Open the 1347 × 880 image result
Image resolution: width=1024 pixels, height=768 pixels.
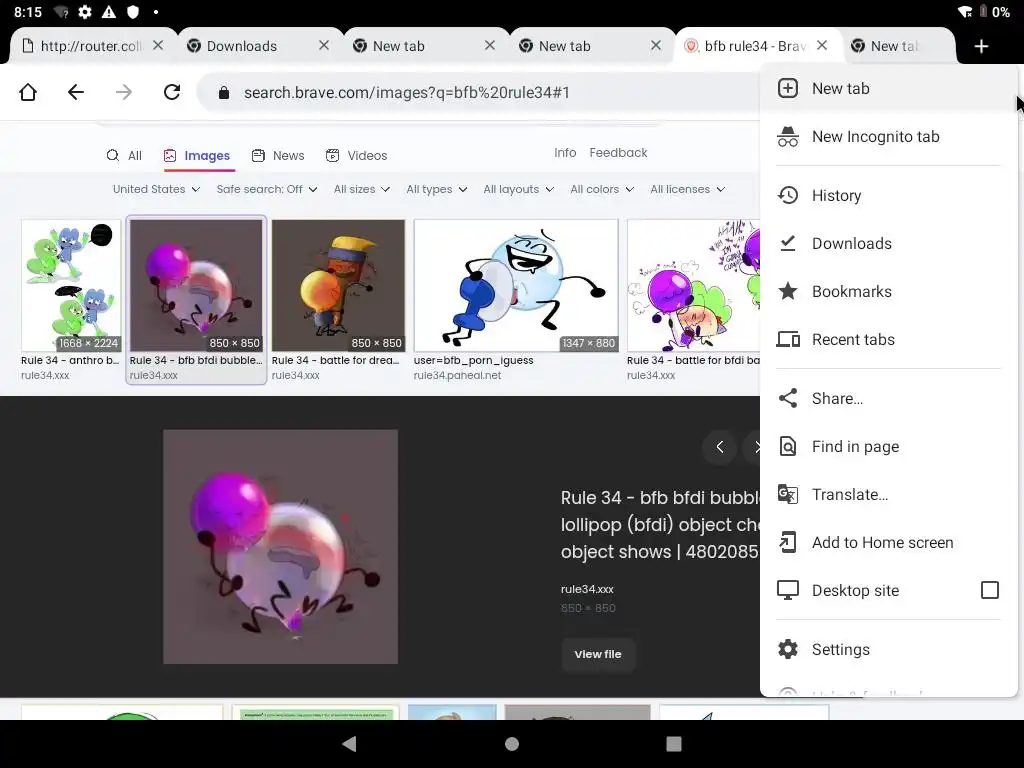click(x=516, y=285)
